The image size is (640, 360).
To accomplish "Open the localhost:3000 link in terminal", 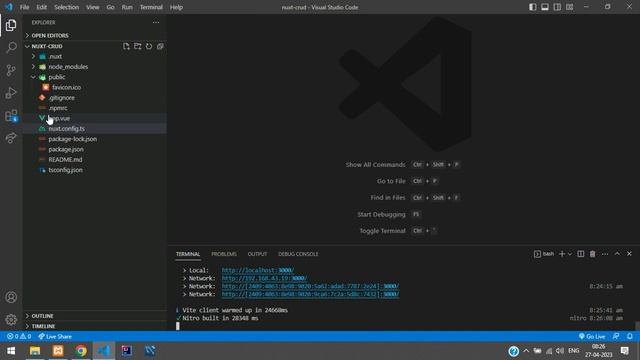I will [x=258, y=270].
